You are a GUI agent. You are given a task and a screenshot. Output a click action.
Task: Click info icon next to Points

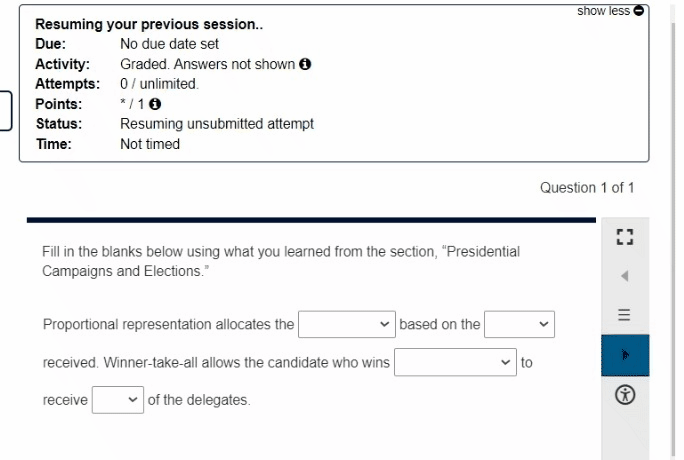point(156,104)
